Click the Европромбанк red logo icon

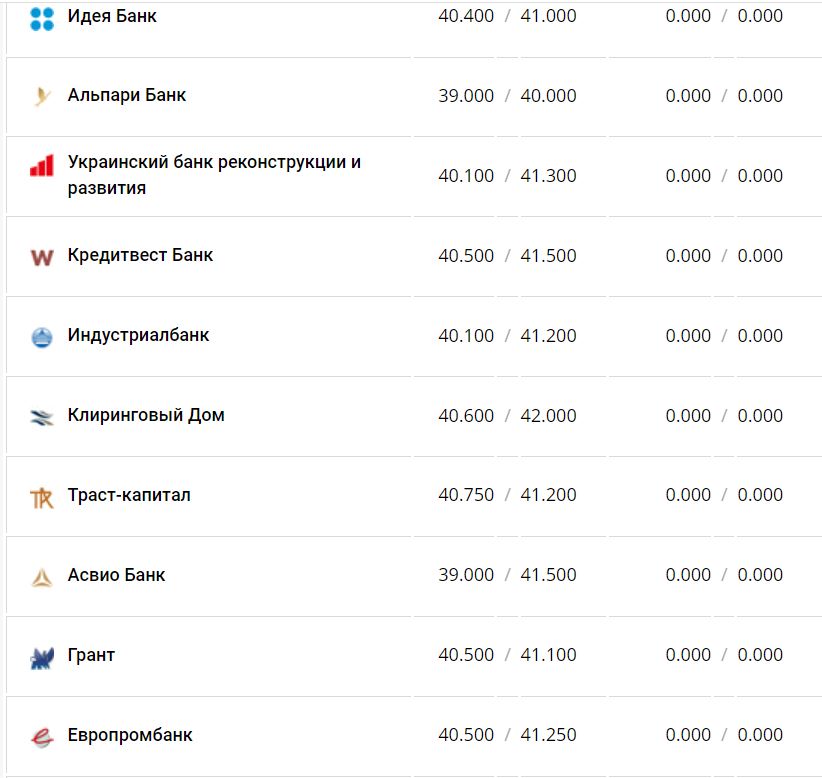pyautogui.click(x=41, y=737)
